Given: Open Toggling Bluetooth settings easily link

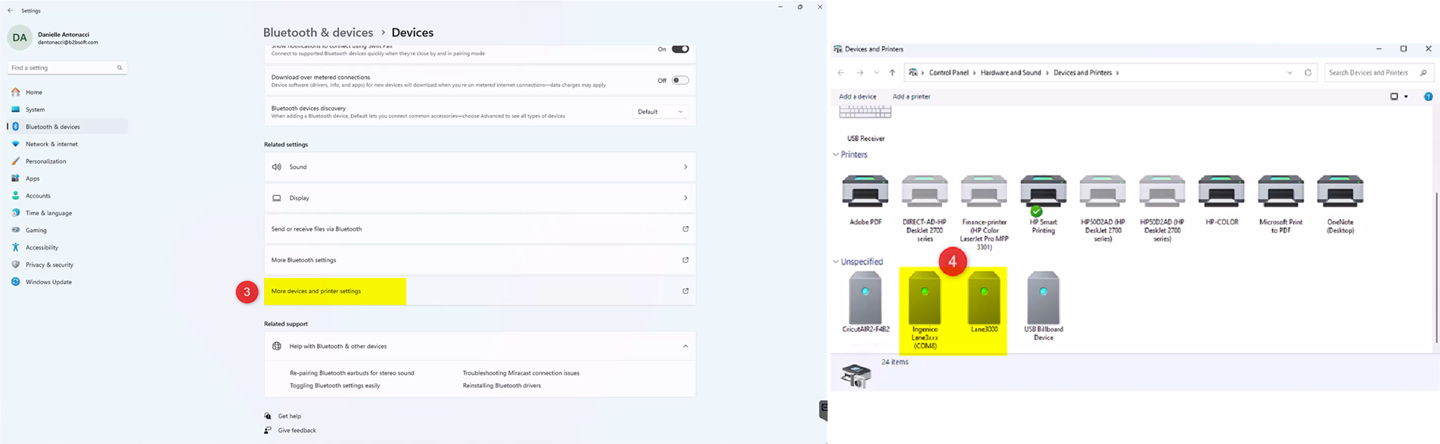Looking at the screenshot, I should point(335,385).
